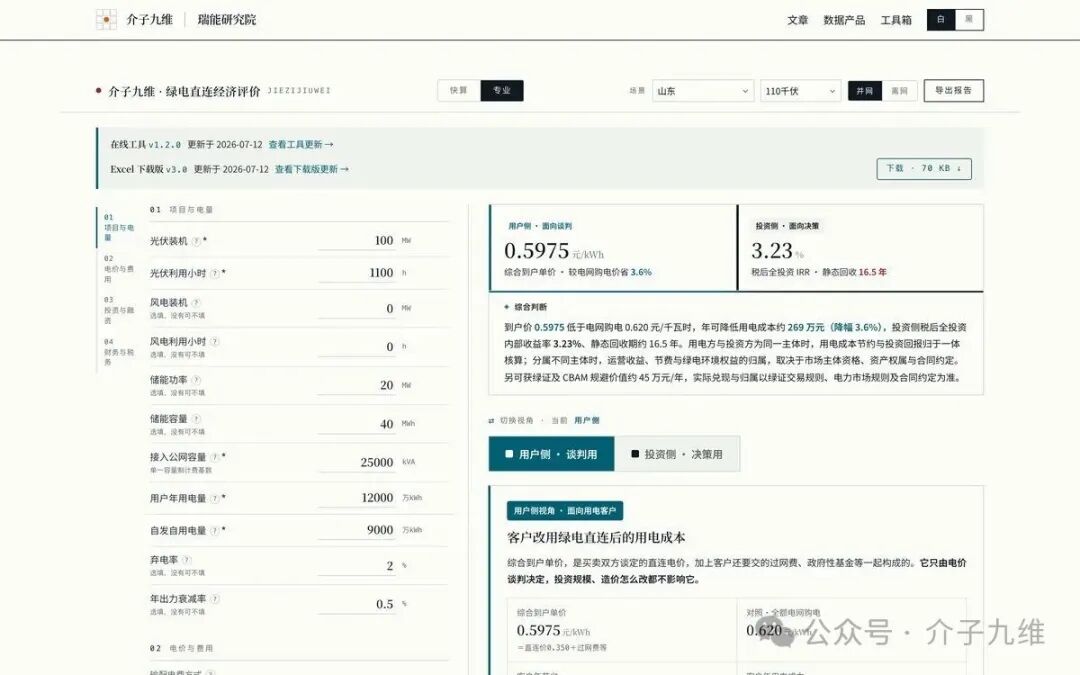Open the 山东 province dropdown
Screen dimensions: 1080x675
click(x=703, y=91)
